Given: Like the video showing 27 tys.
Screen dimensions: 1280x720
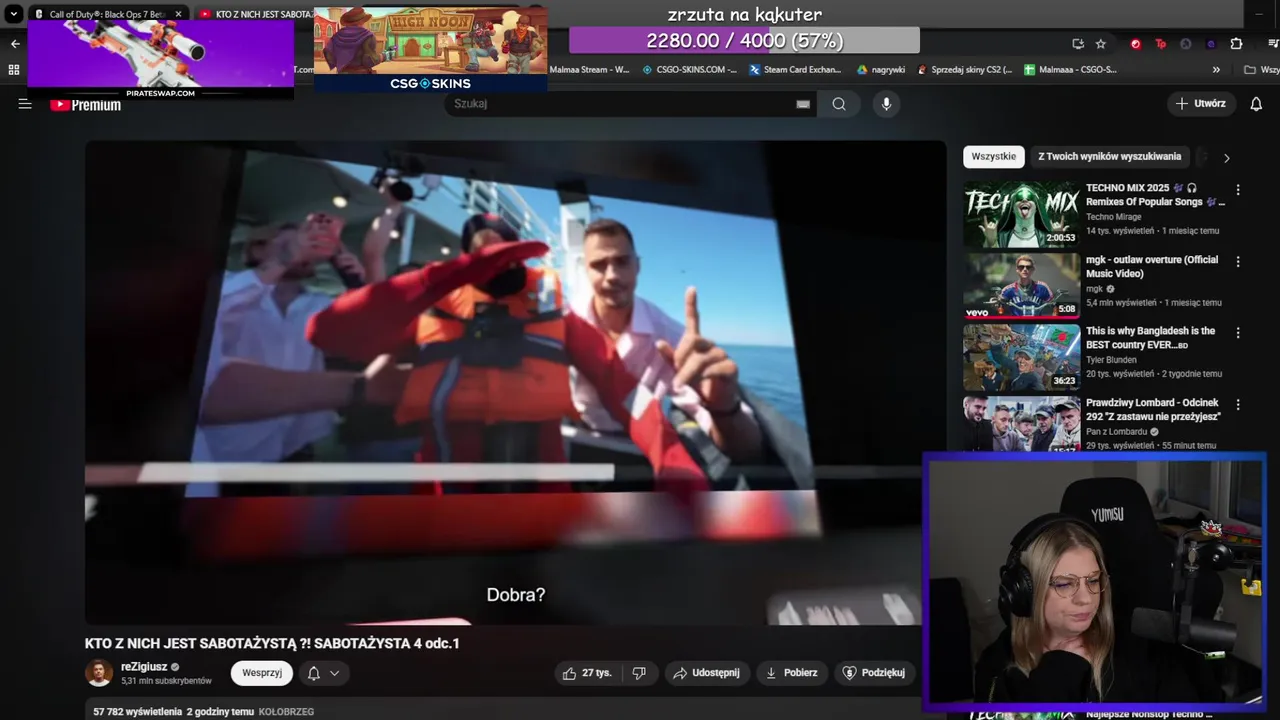Looking at the screenshot, I should point(587,673).
